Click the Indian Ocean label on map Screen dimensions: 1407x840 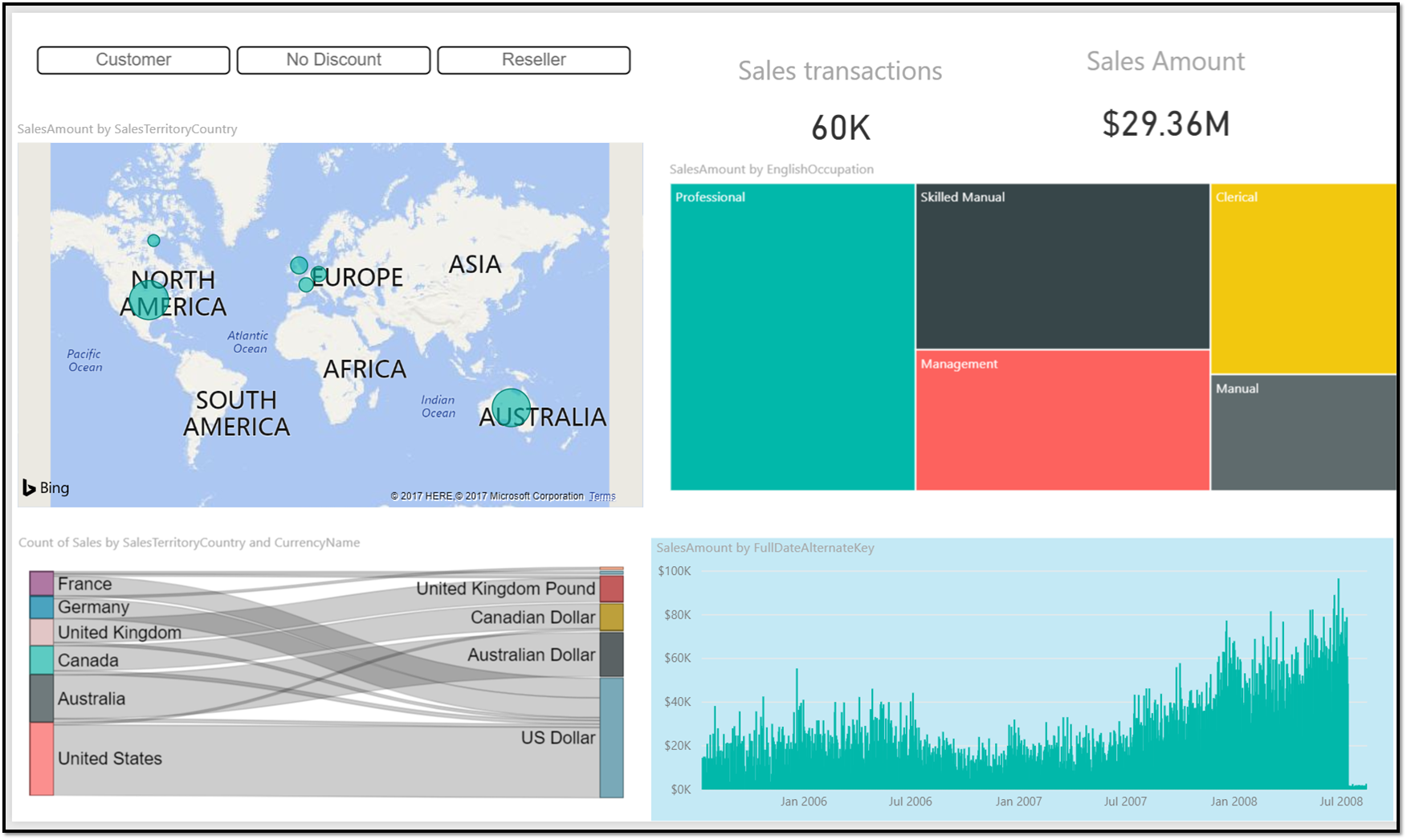point(438,406)
